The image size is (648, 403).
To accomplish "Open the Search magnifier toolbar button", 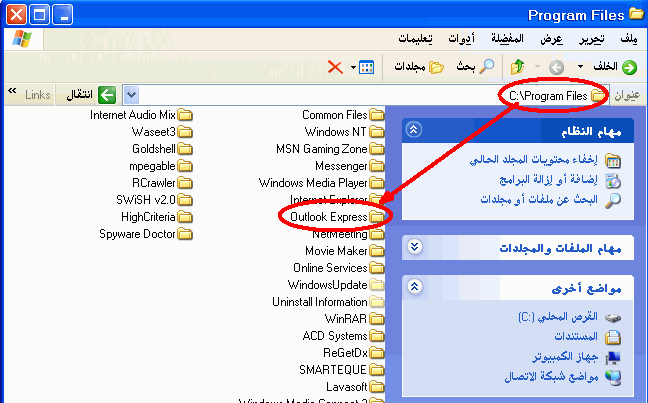I will (x=476, y=66).
